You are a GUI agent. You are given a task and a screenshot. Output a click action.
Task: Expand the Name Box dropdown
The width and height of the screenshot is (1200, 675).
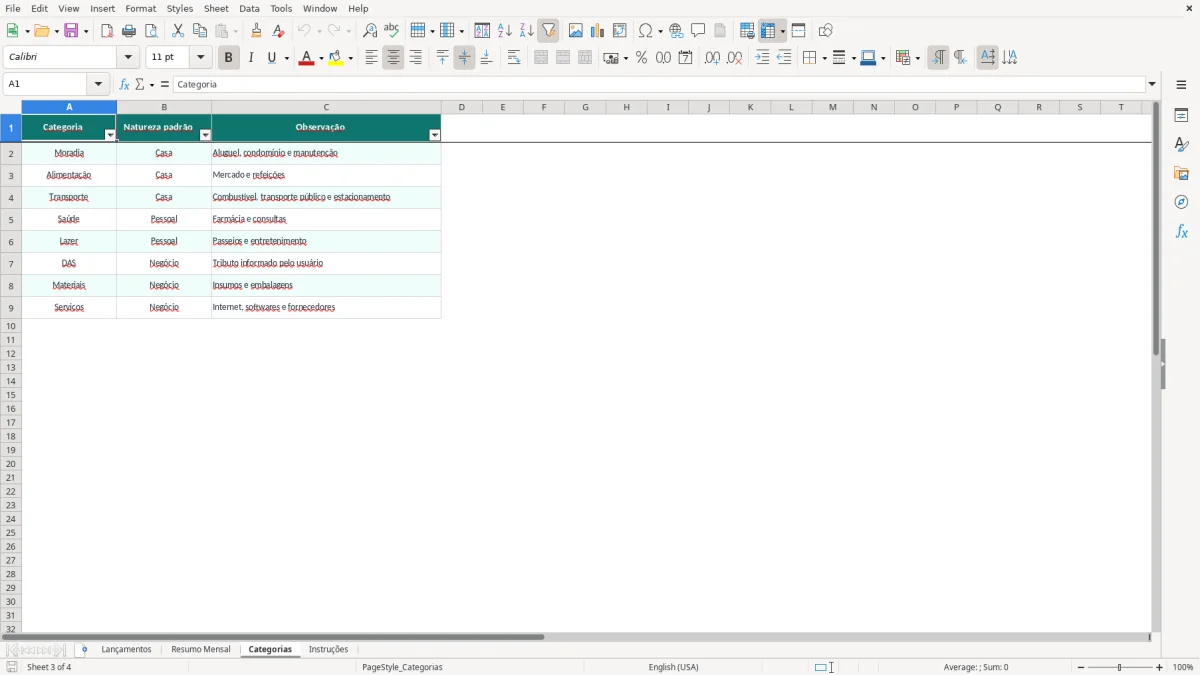(98, 85)
